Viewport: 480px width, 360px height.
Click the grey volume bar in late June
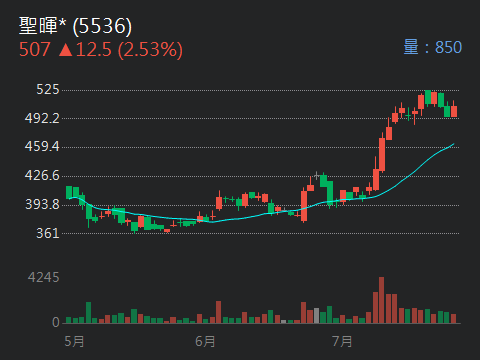(316, 315)
